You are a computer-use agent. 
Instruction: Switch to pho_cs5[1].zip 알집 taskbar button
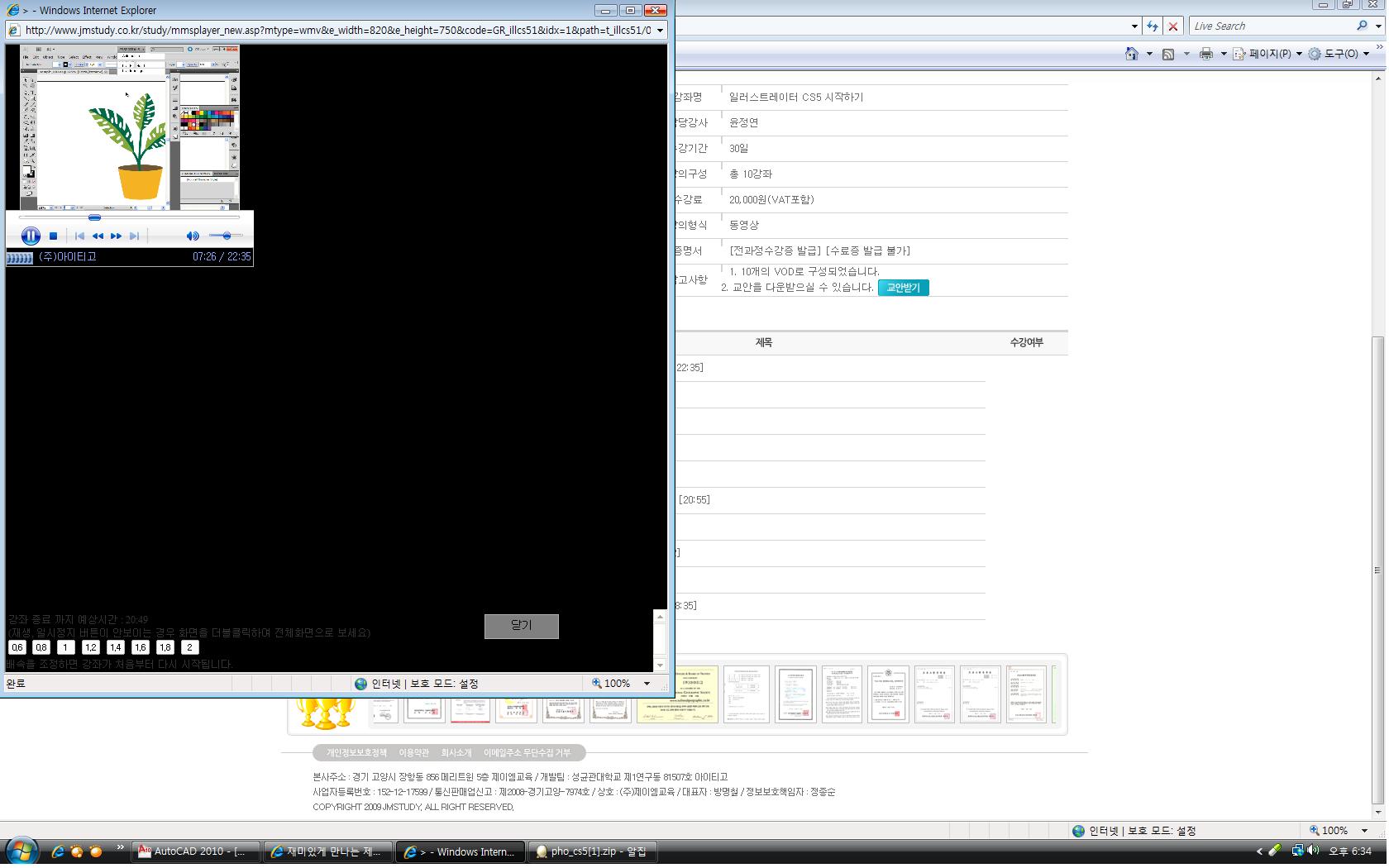point(593,851)
